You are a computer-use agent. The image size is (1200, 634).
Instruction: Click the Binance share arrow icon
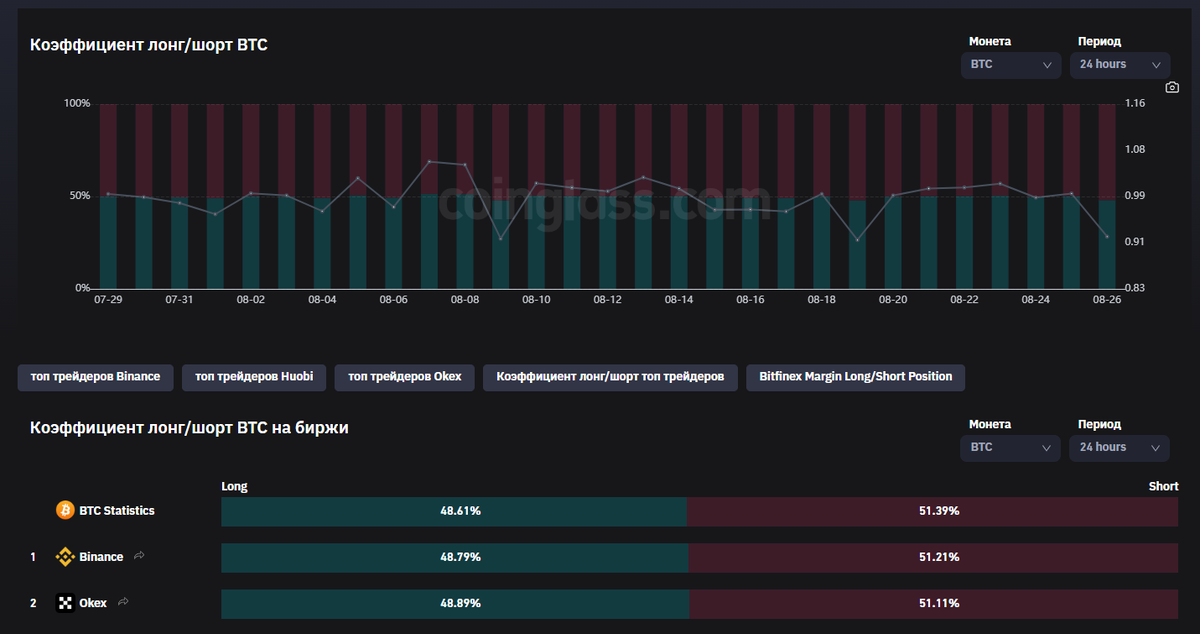(x=139, y=556)
